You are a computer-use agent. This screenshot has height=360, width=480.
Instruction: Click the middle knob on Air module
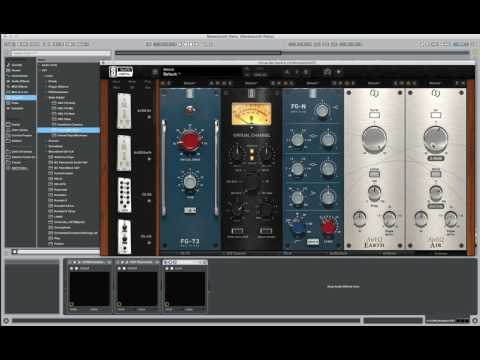point(436,192)
